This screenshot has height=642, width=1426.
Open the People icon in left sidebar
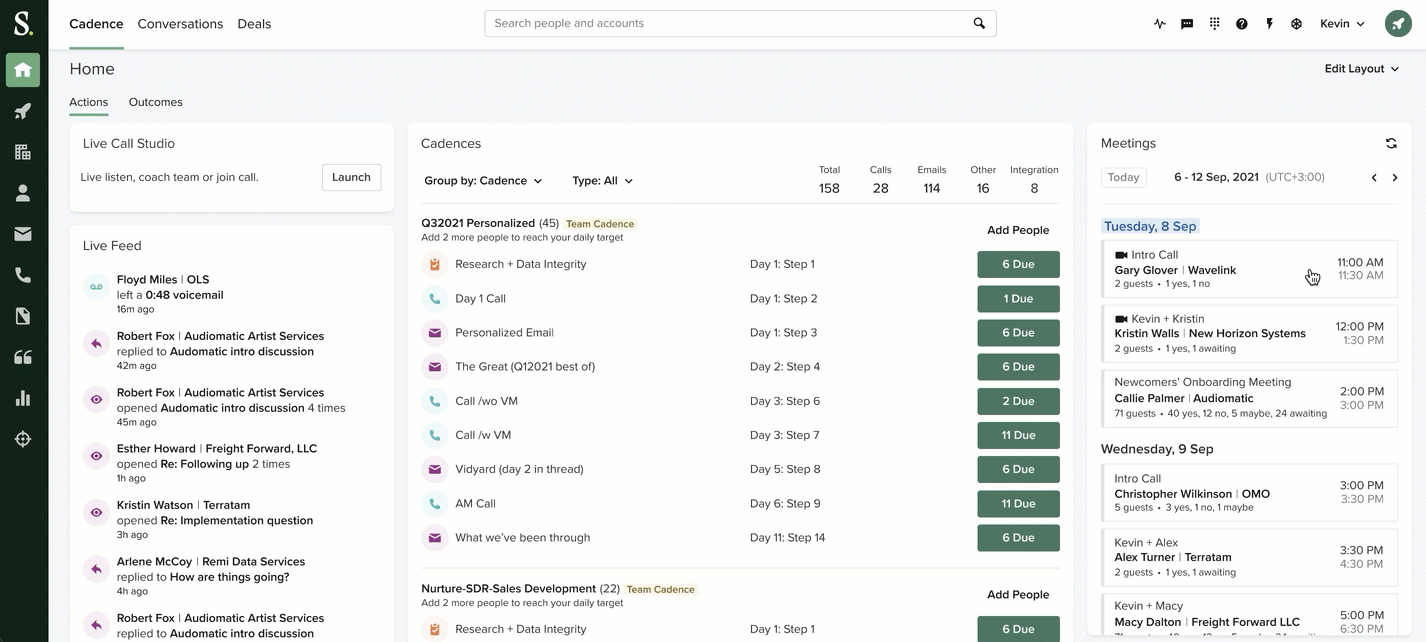point(22,193)
